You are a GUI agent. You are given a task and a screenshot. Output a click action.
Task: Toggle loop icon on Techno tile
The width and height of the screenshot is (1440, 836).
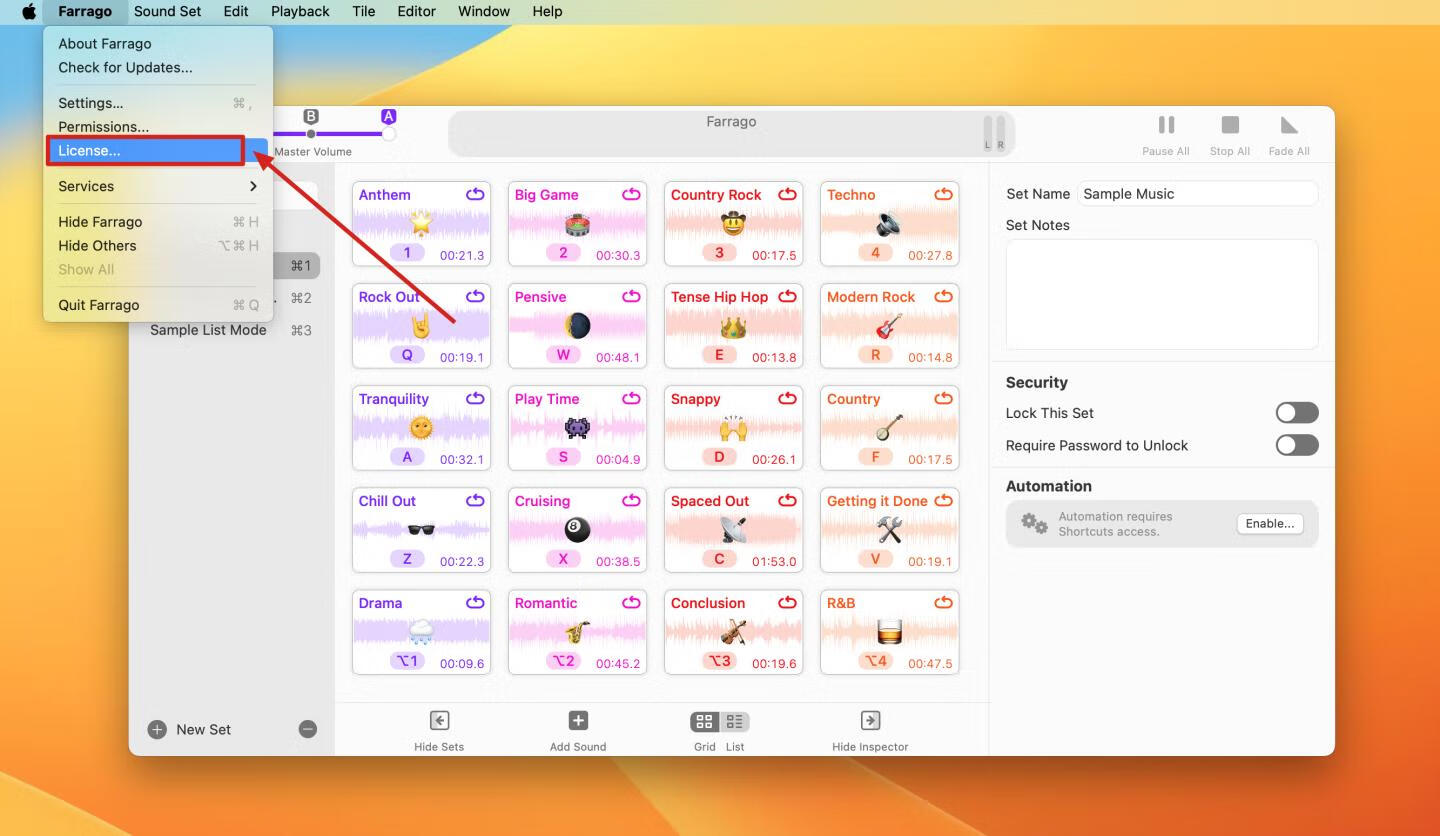pos(943,194)
